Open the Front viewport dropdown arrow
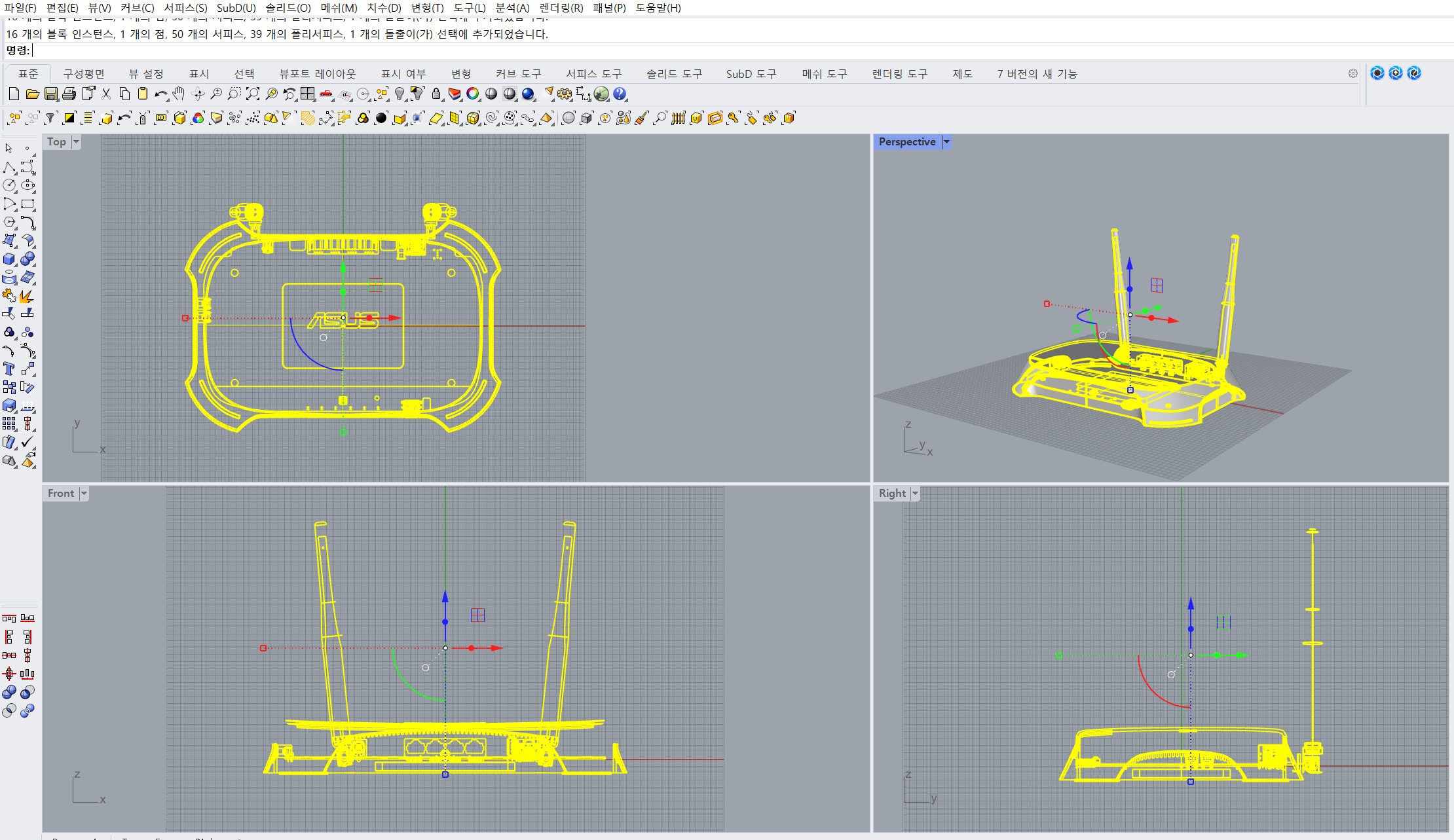This screenshot has width=1454, height=840. tap(84, 494)
